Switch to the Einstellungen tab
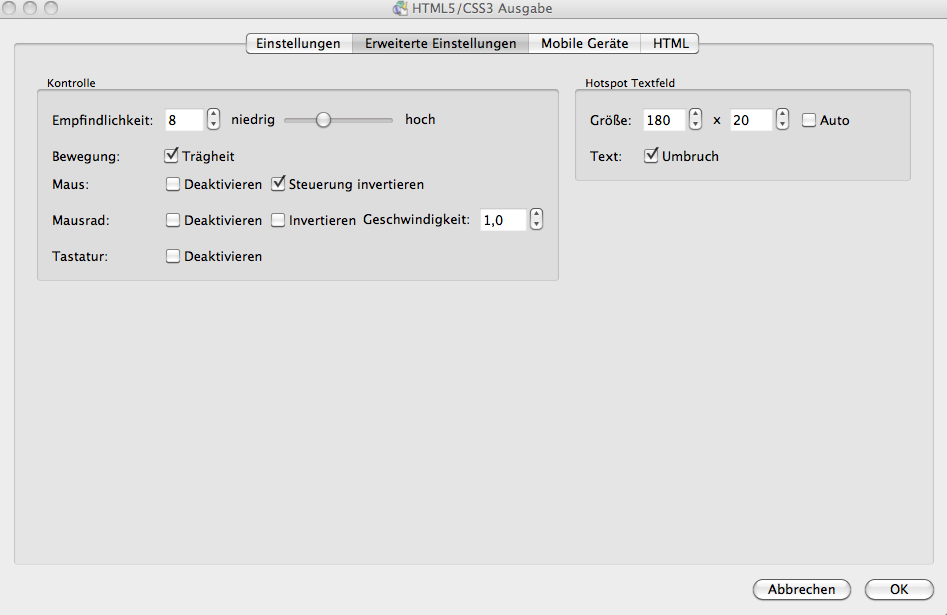 tap(298, 43)
